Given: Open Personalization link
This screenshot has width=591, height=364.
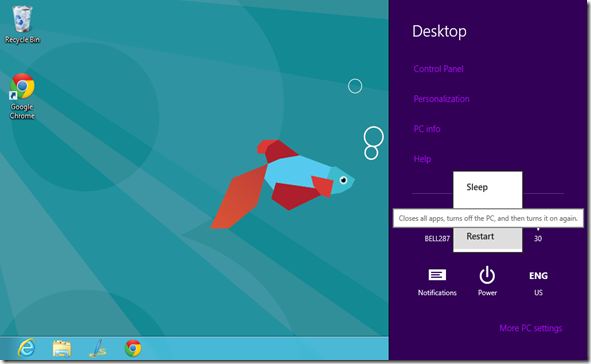Looking at the screenshot, I should coord(441,99).
